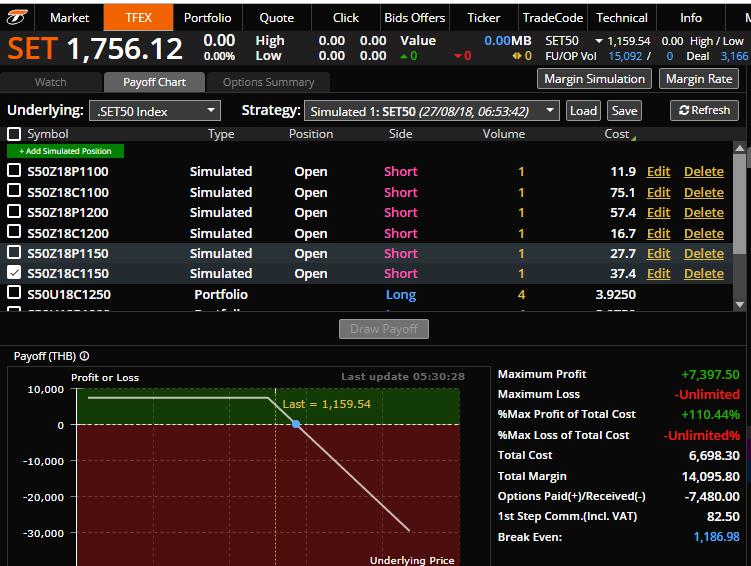Edit the S50Z18P1100 position

(658, 171)
